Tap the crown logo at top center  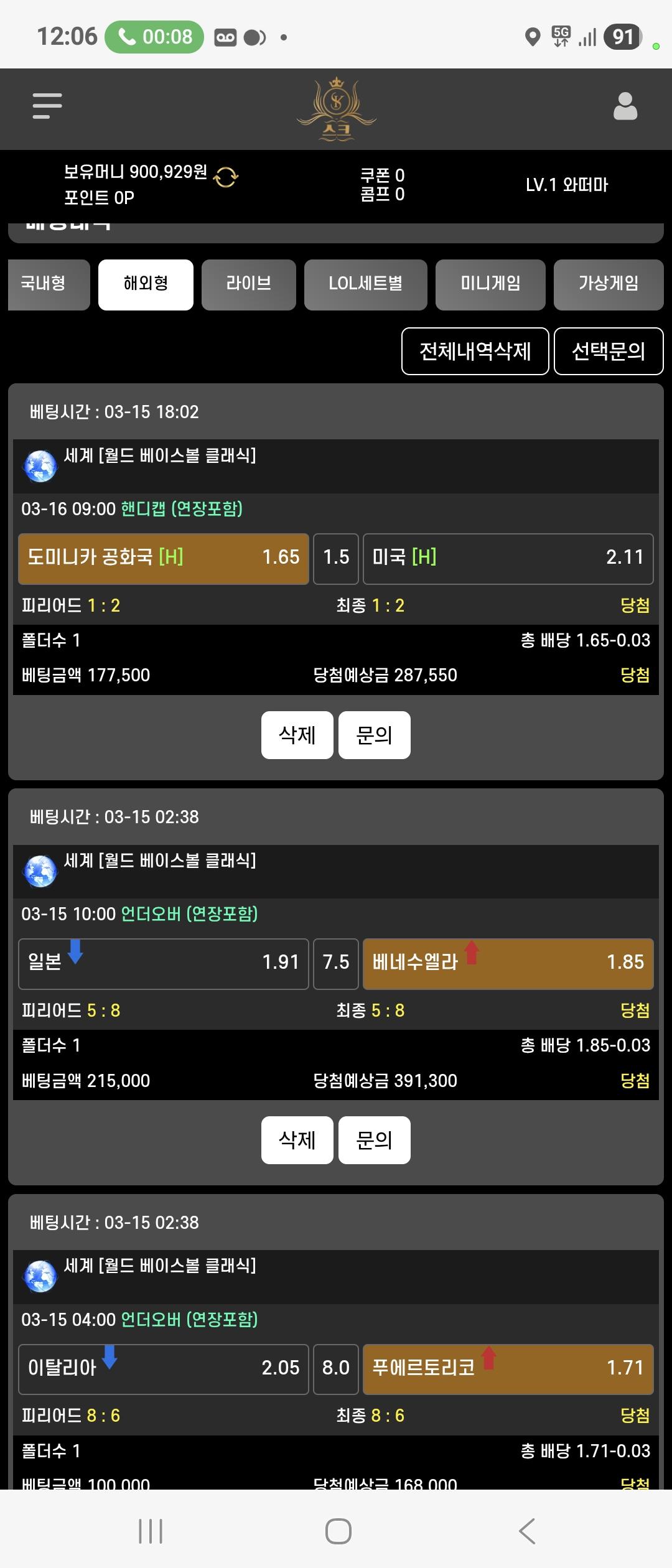337,109
